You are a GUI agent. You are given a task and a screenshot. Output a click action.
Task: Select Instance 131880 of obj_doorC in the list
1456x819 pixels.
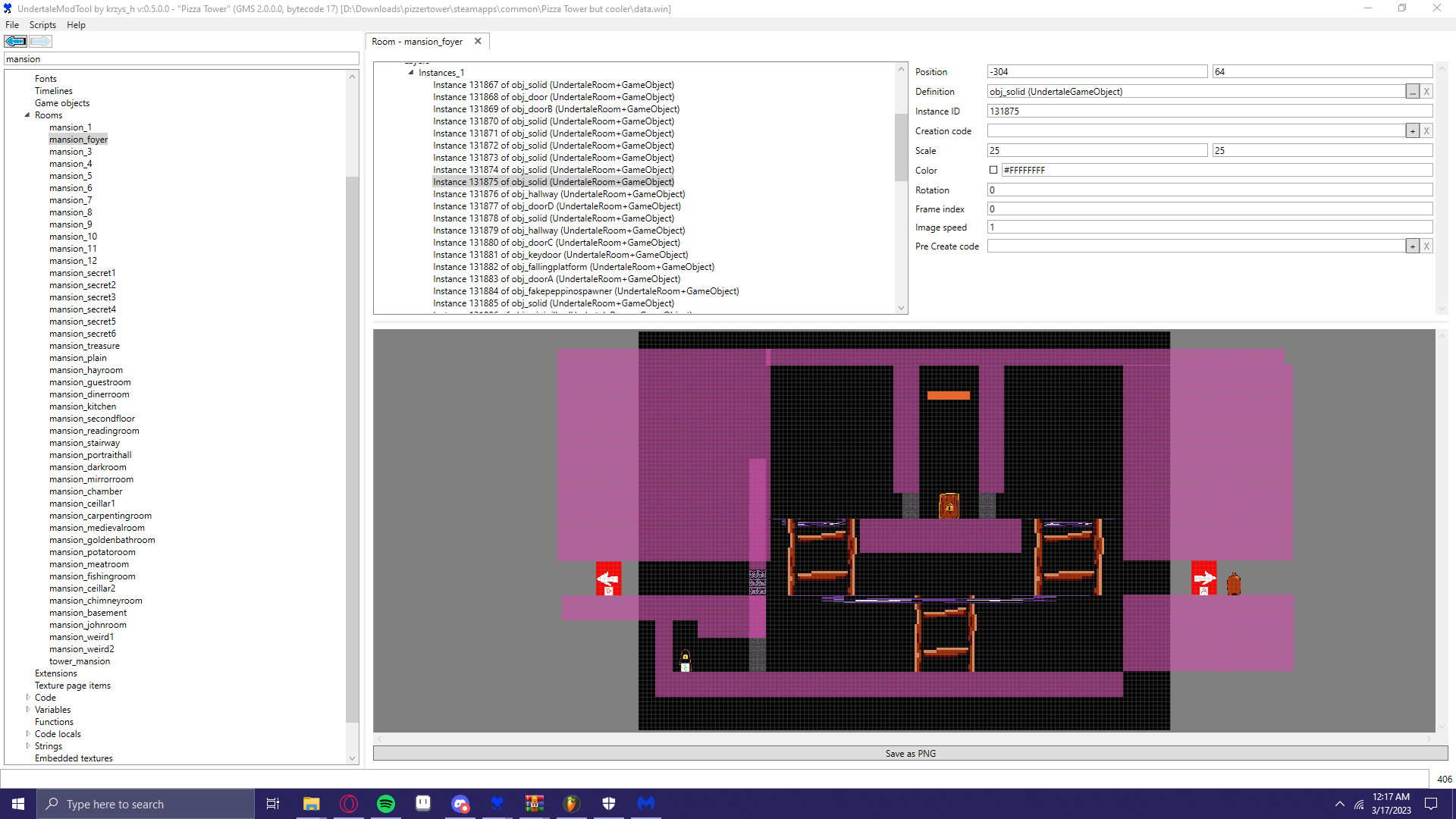(557, 242)
